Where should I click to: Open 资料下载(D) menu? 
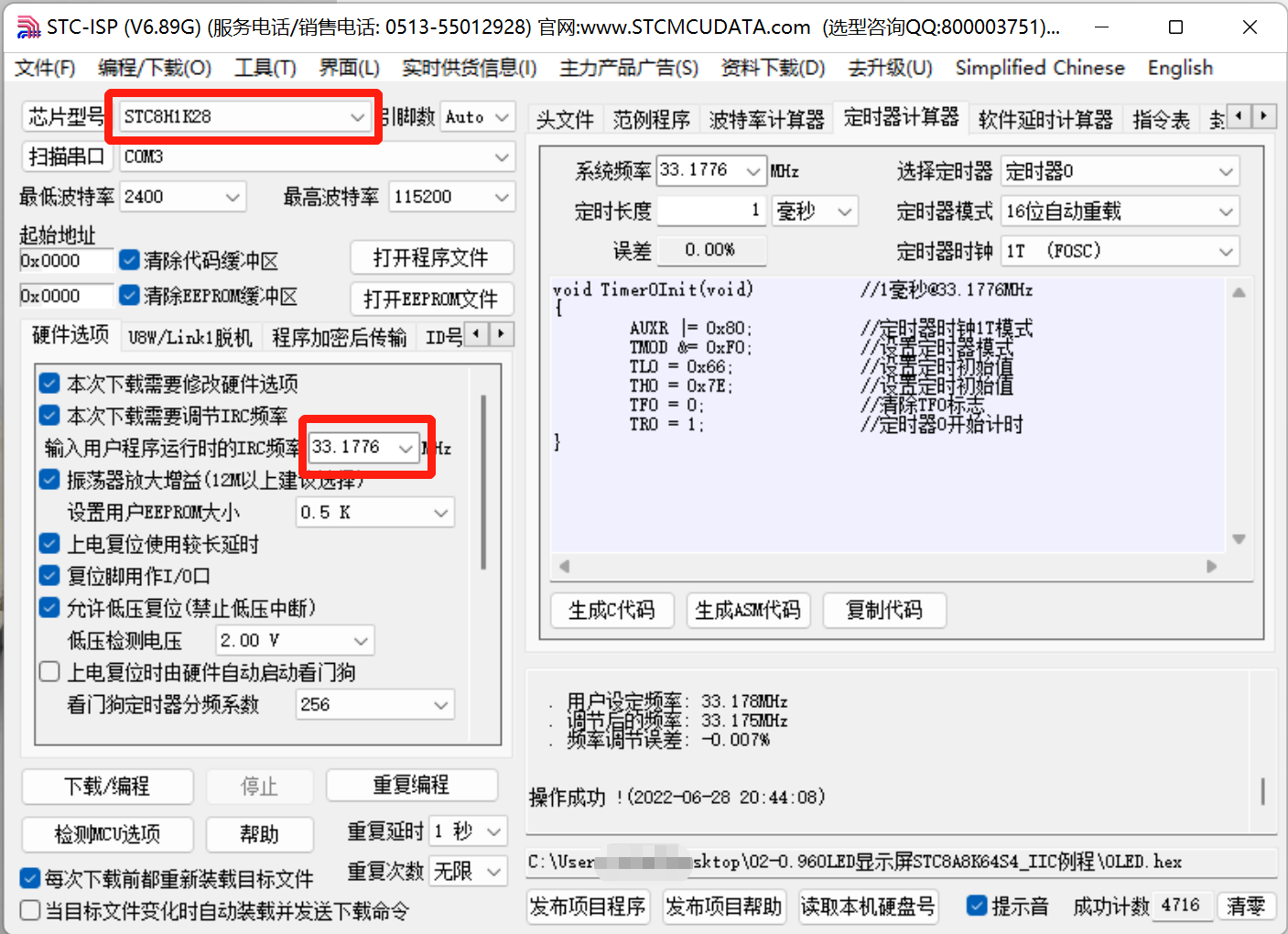click(773, 68)
